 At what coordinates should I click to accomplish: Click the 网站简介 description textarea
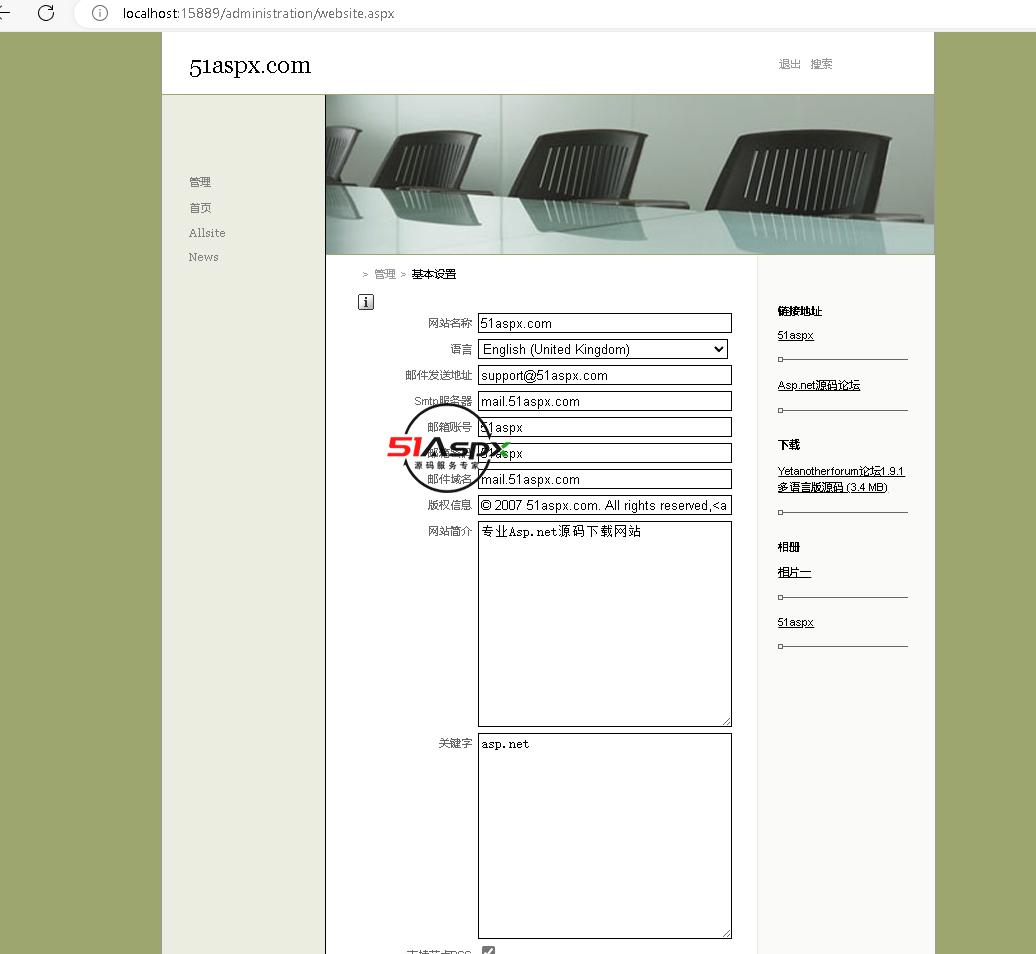(x=605, y=624)
